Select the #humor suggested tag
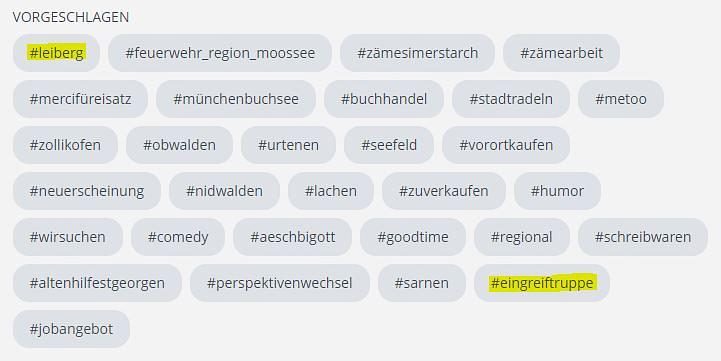 point(557,191)
